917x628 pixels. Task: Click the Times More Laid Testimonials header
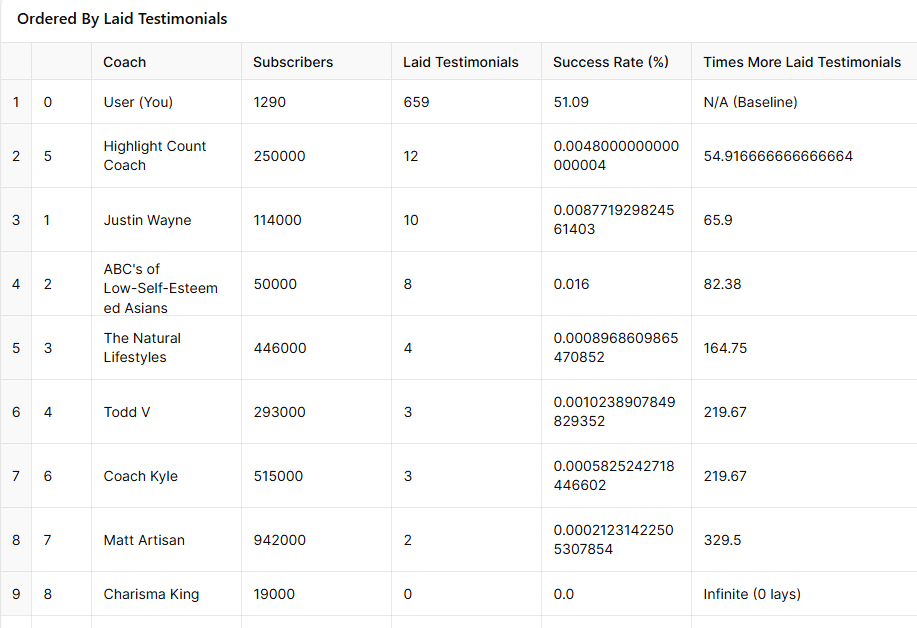802,62
